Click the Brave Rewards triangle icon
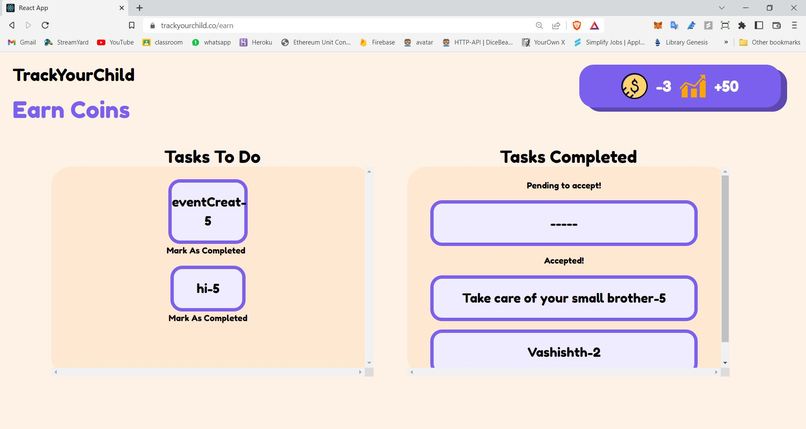Viewport: 806px width, 429px height. pyautogui.click(x=594, y=25)
